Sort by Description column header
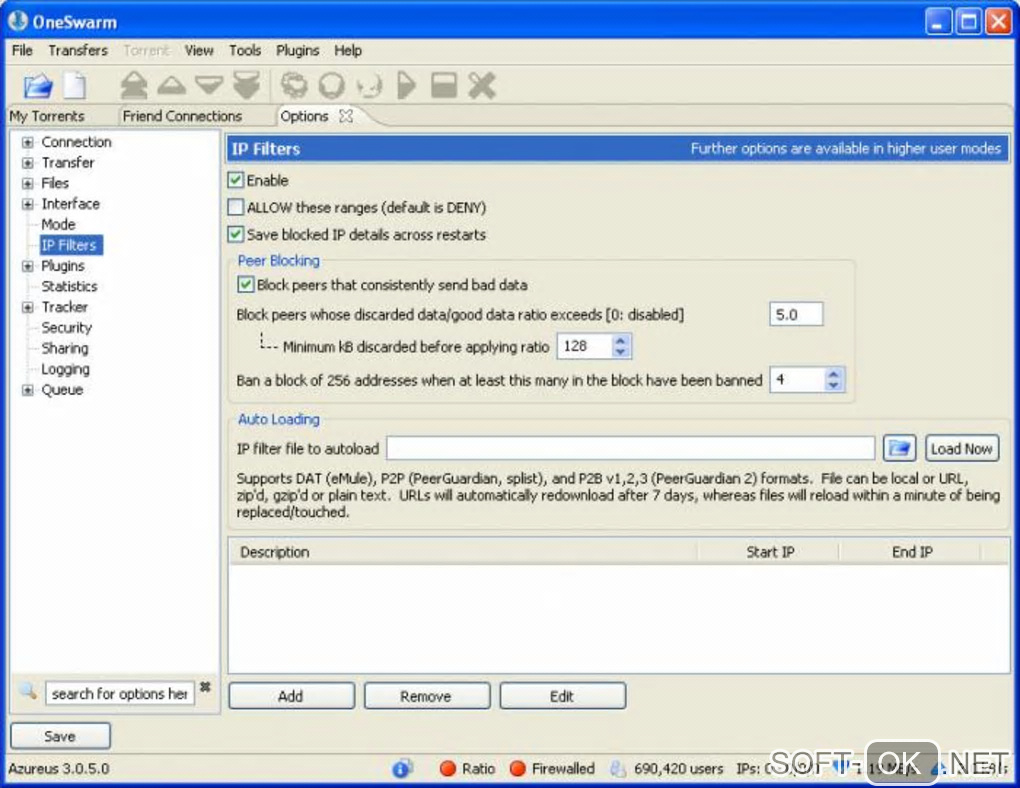 tap(463, 552)
